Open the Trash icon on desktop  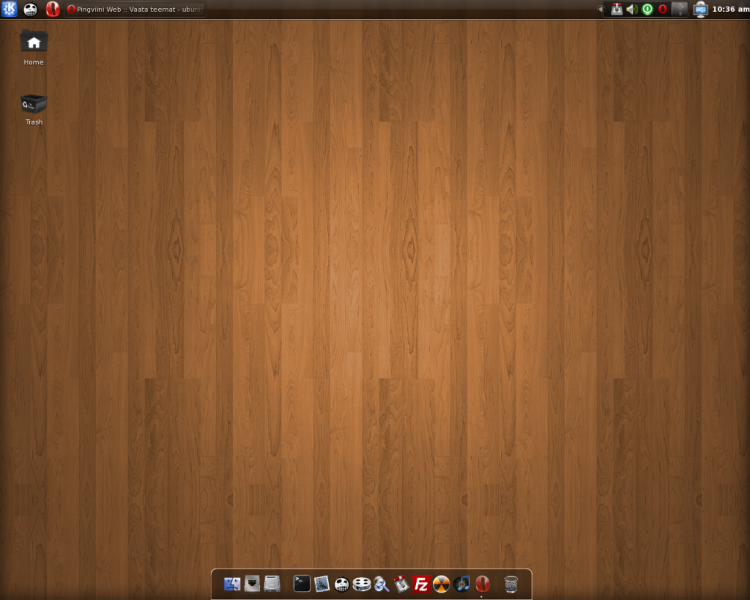(33, 110)
